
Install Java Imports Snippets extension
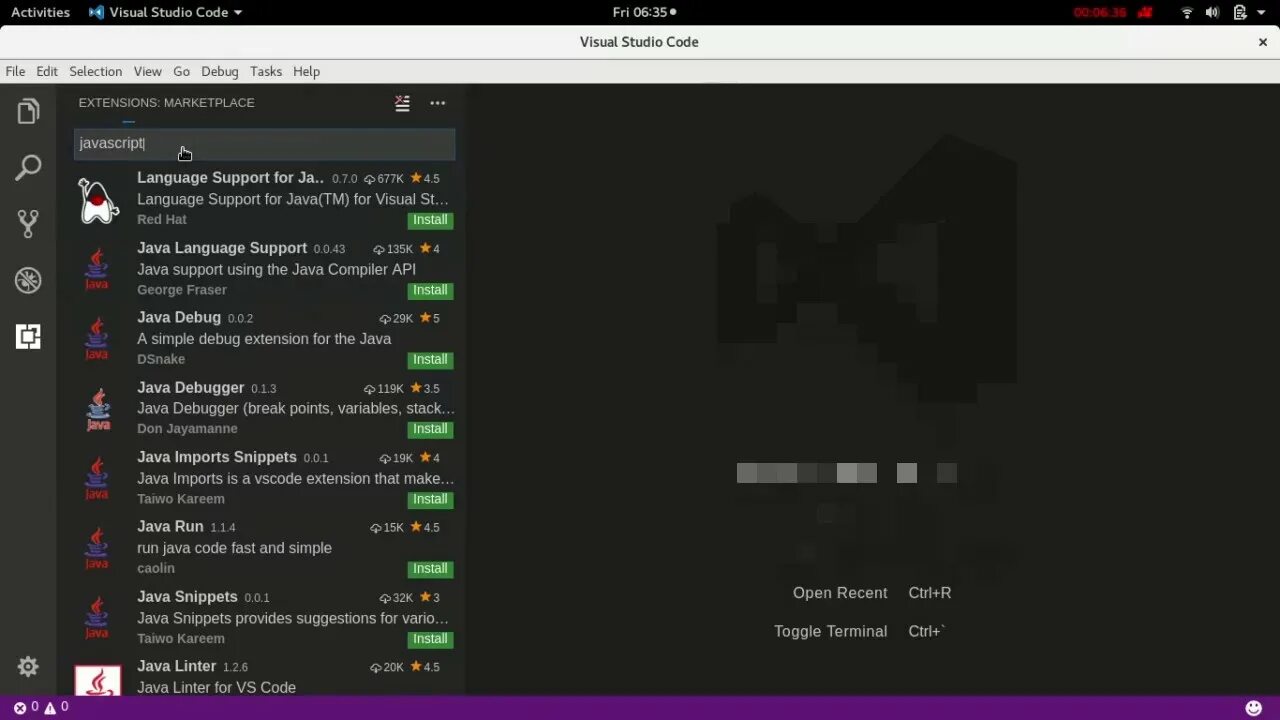coord(430,499)
